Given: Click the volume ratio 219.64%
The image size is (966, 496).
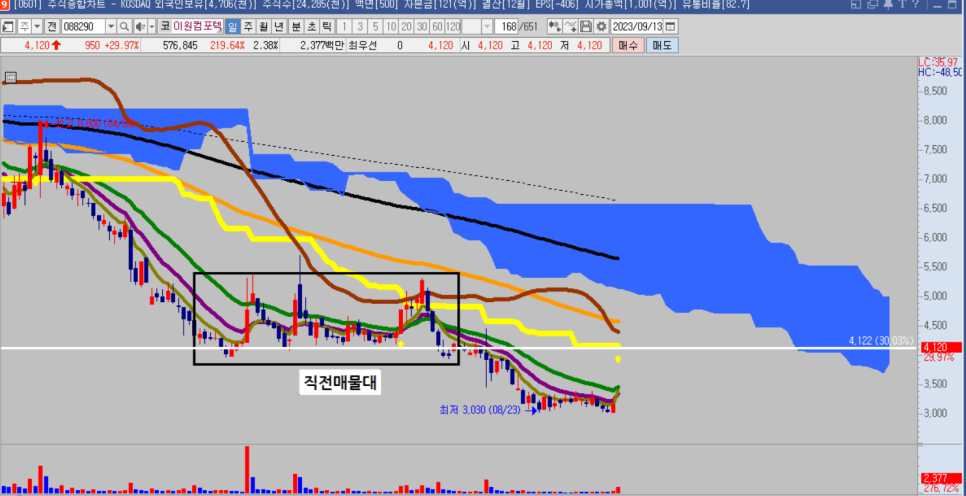Looking at the screenshot, I should click(227, 45).
